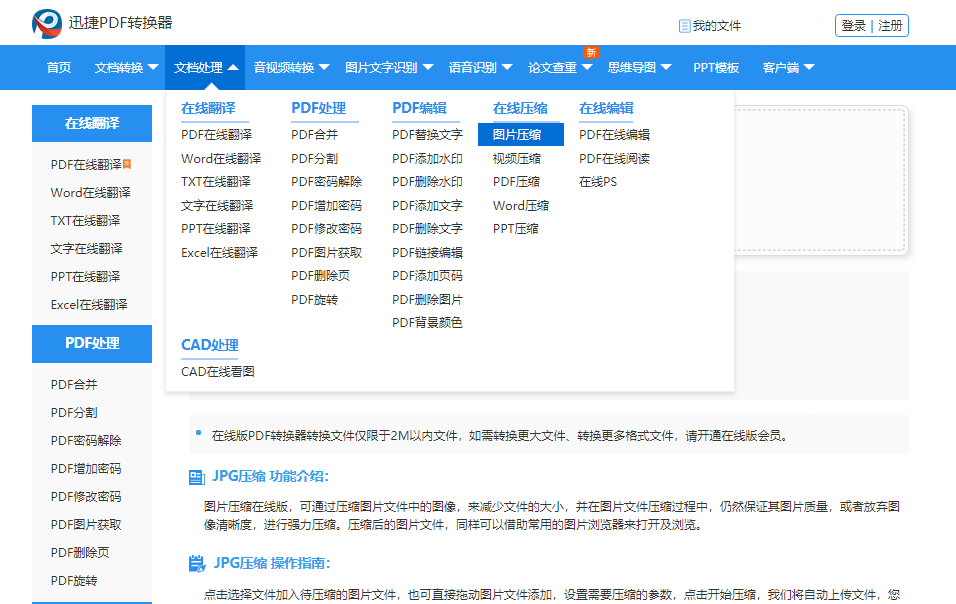Image resolution: width=956 pixels, height=604 pixels.
Task: Click PDF修改密码 in the dropdown menu
Action: (326, 229)
